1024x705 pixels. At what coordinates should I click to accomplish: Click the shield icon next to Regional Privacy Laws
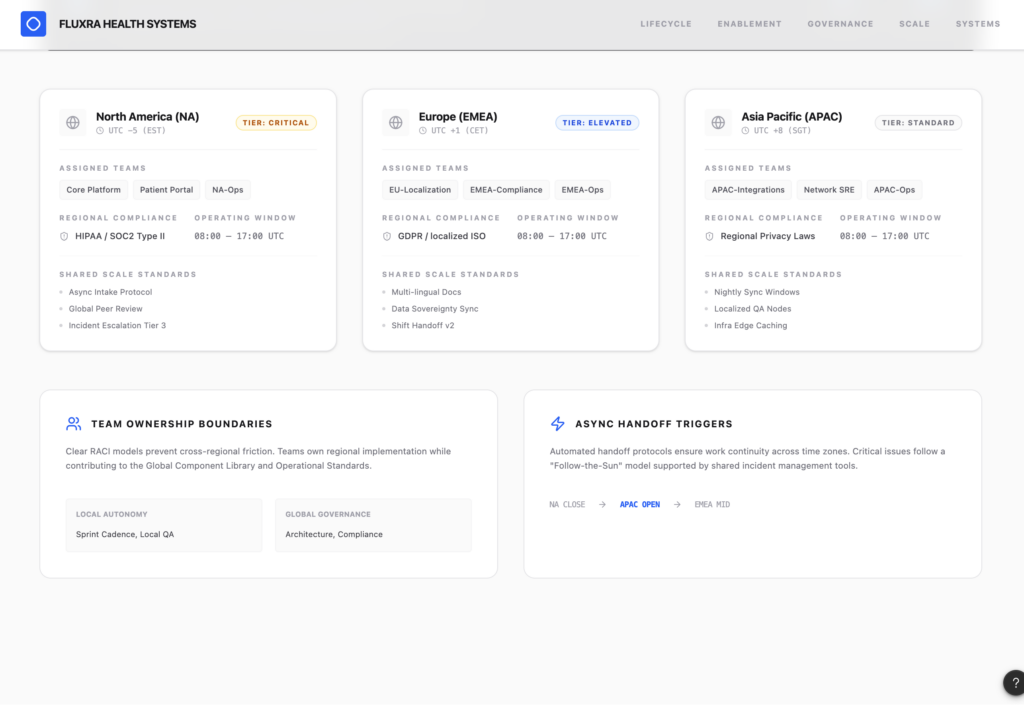(x=709, y=236)
